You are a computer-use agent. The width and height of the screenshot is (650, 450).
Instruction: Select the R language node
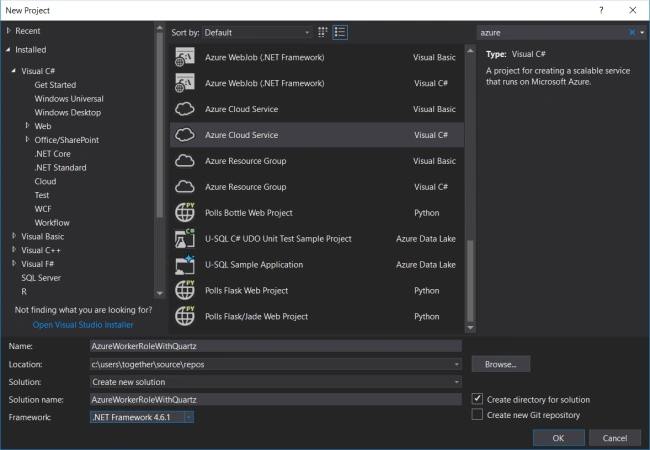[24, 291]
